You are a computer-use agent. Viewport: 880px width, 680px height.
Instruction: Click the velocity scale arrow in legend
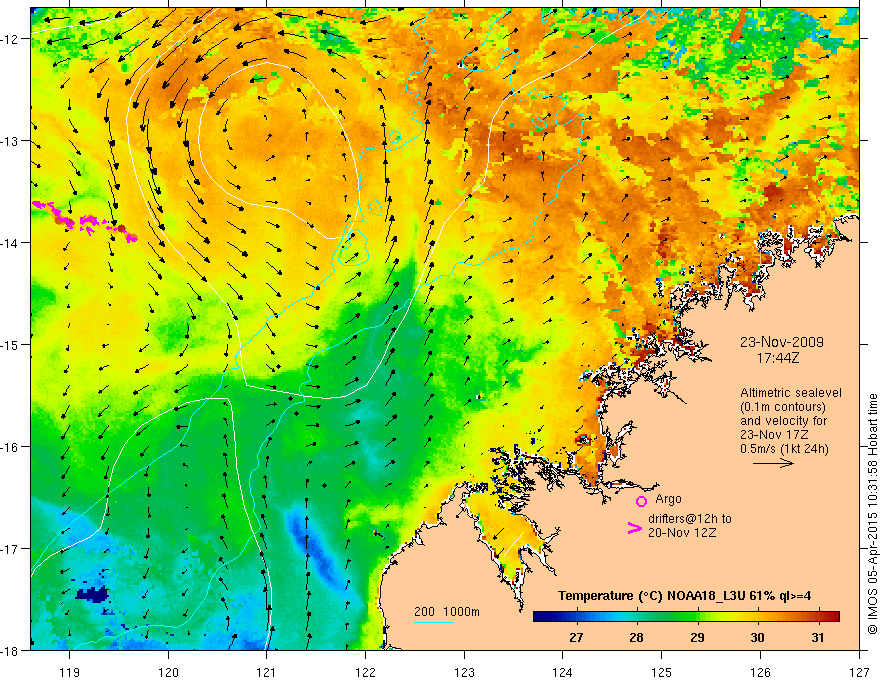click(773, 463)
